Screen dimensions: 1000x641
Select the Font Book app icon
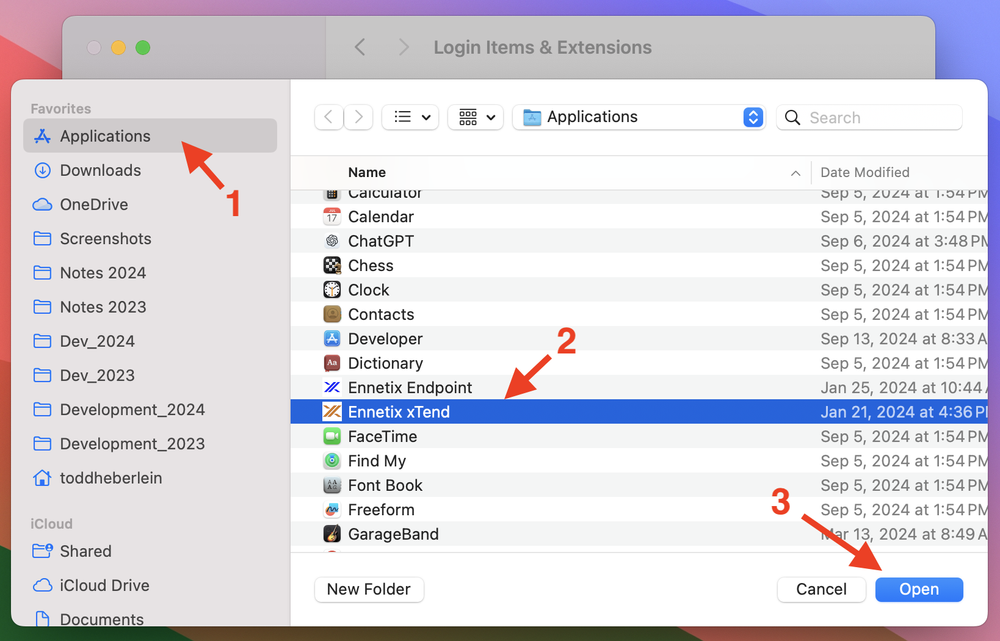click(332, 485)
